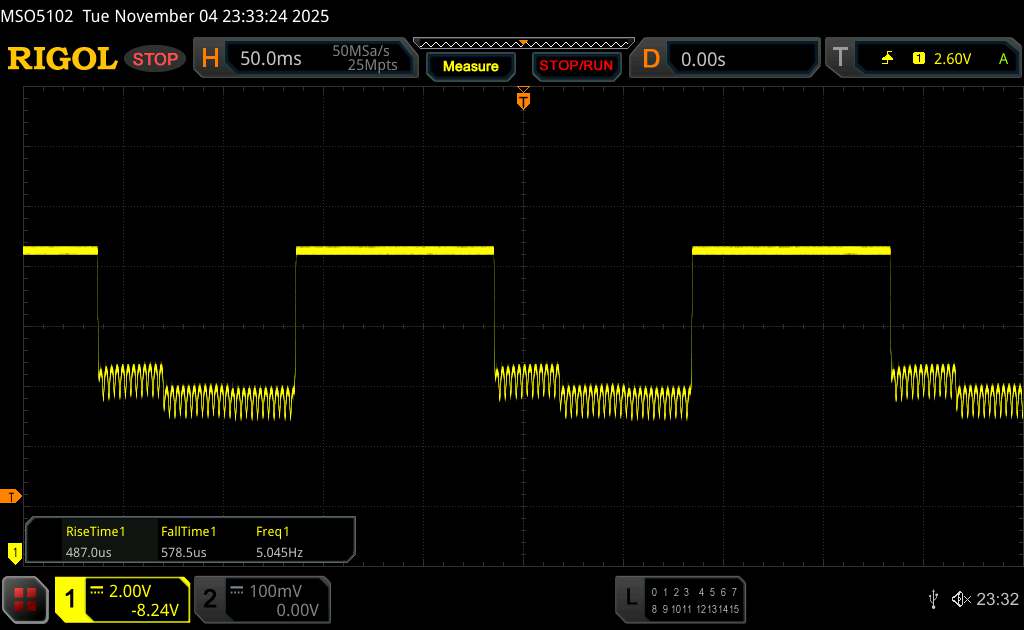Click the orange D delay icon
Viewport: 1024px width, 630px height.
tap(651, 59)
